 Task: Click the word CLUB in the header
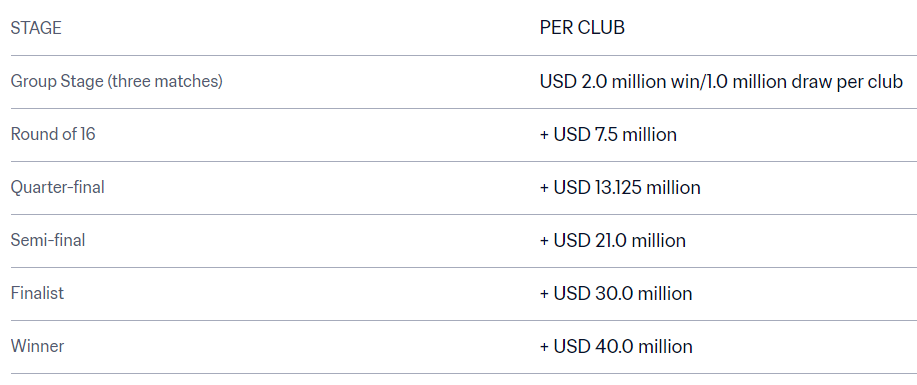coord(602,28)
